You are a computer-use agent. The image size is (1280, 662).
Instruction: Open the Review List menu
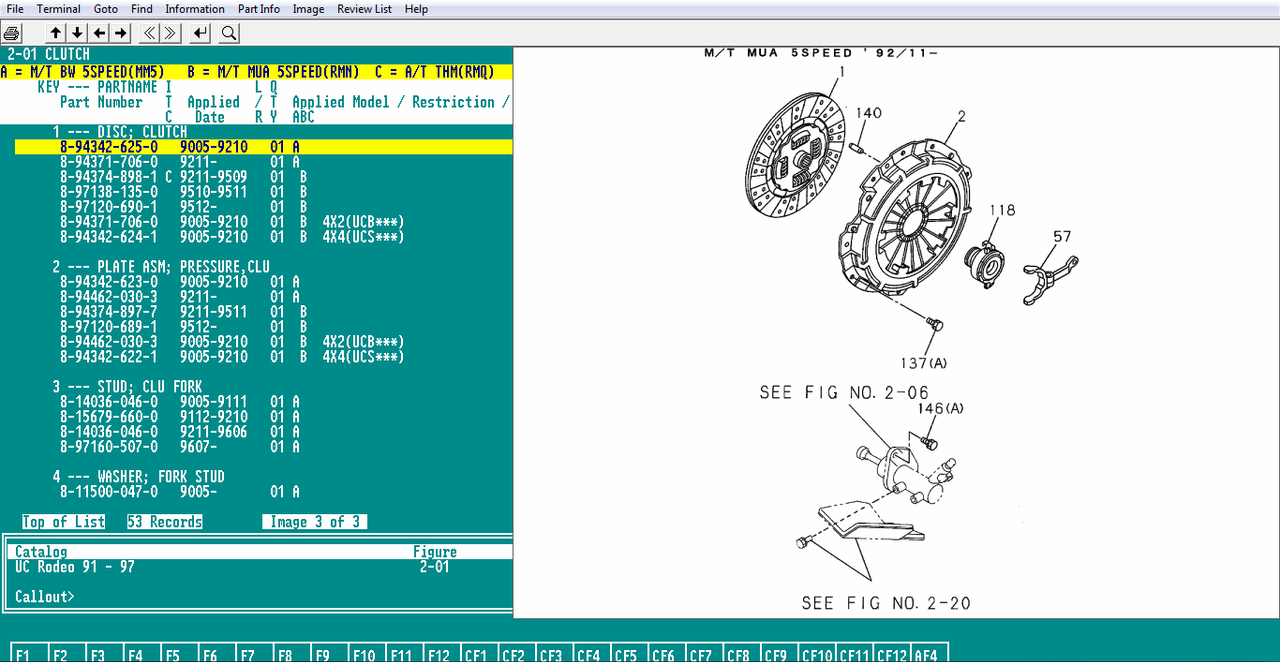point(364,9)
